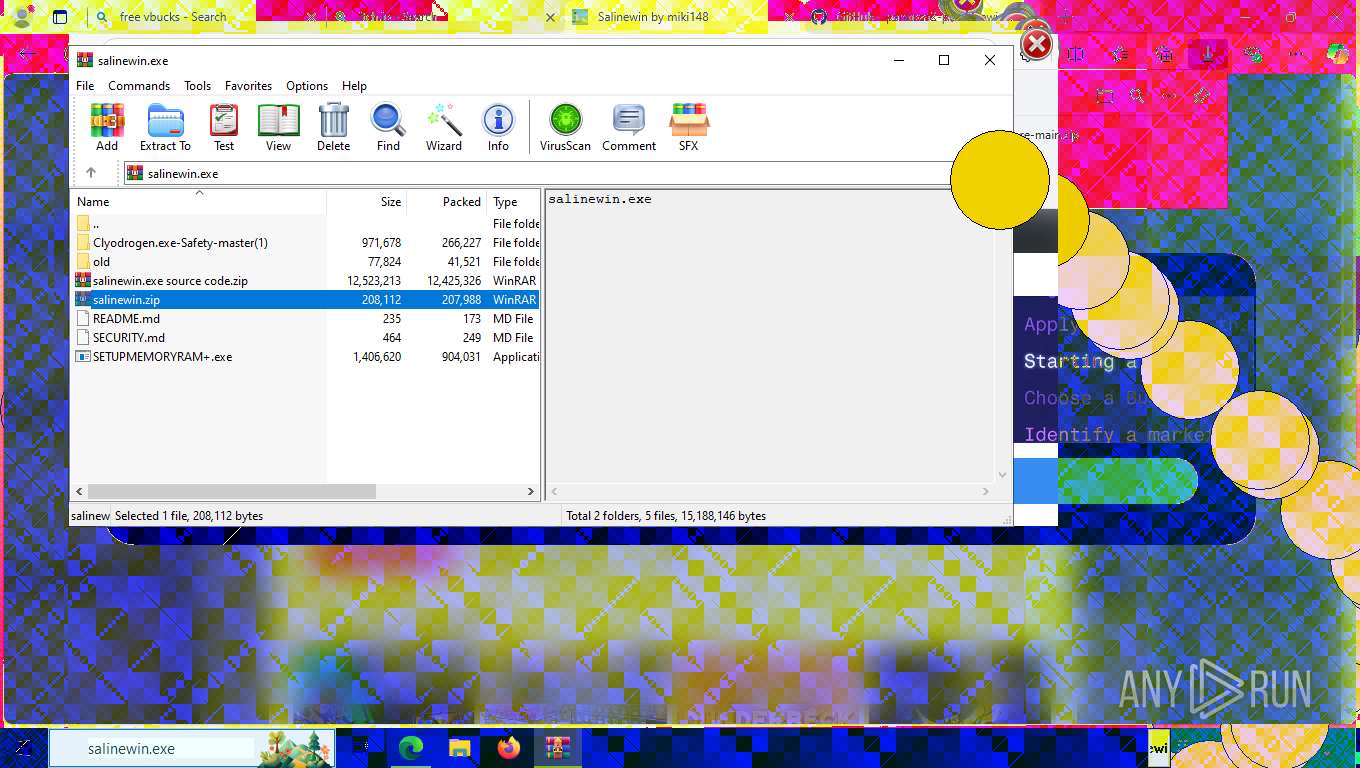Open File Explorer from the taskbar
1360x768 pixels.
pyautogui.click(x=459, y=748)
